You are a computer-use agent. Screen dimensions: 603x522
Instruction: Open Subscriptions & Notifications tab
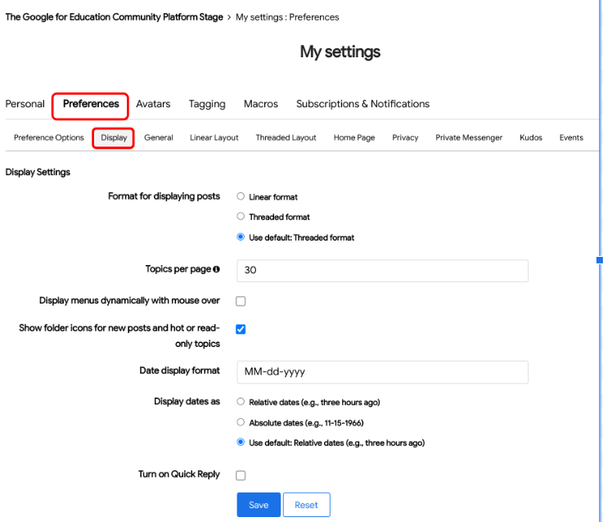pyautogui.click(x=362, y=104)
